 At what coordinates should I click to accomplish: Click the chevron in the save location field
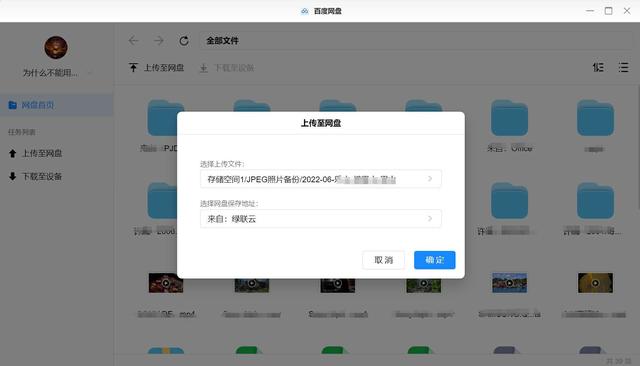[x=430, y=219]
